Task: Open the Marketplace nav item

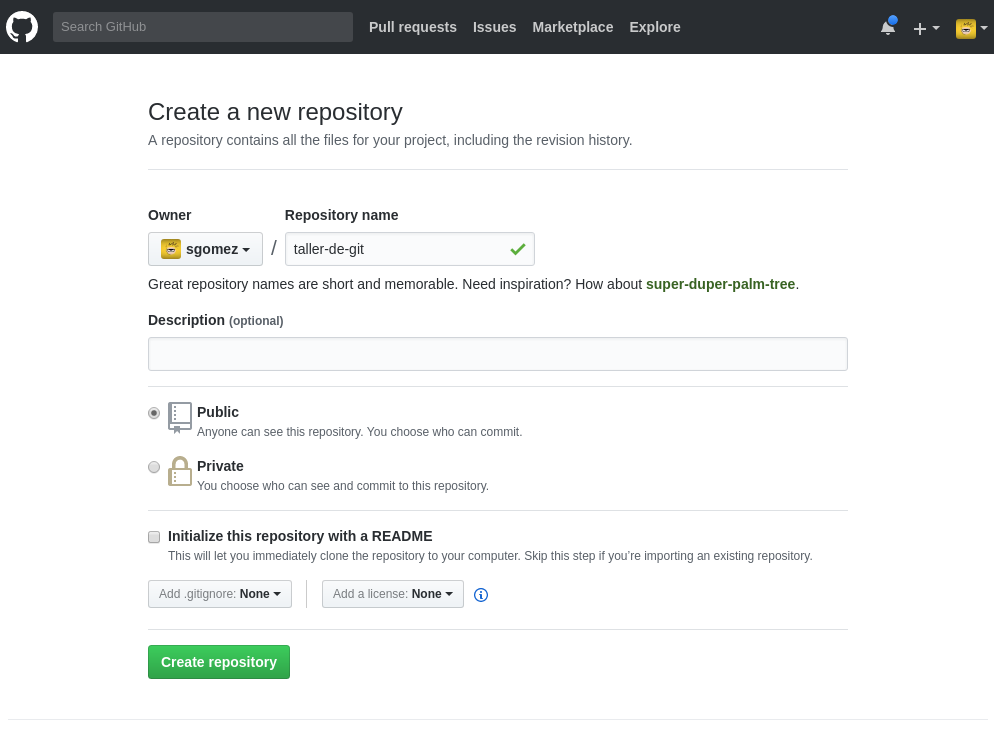Action: [572, 27]
